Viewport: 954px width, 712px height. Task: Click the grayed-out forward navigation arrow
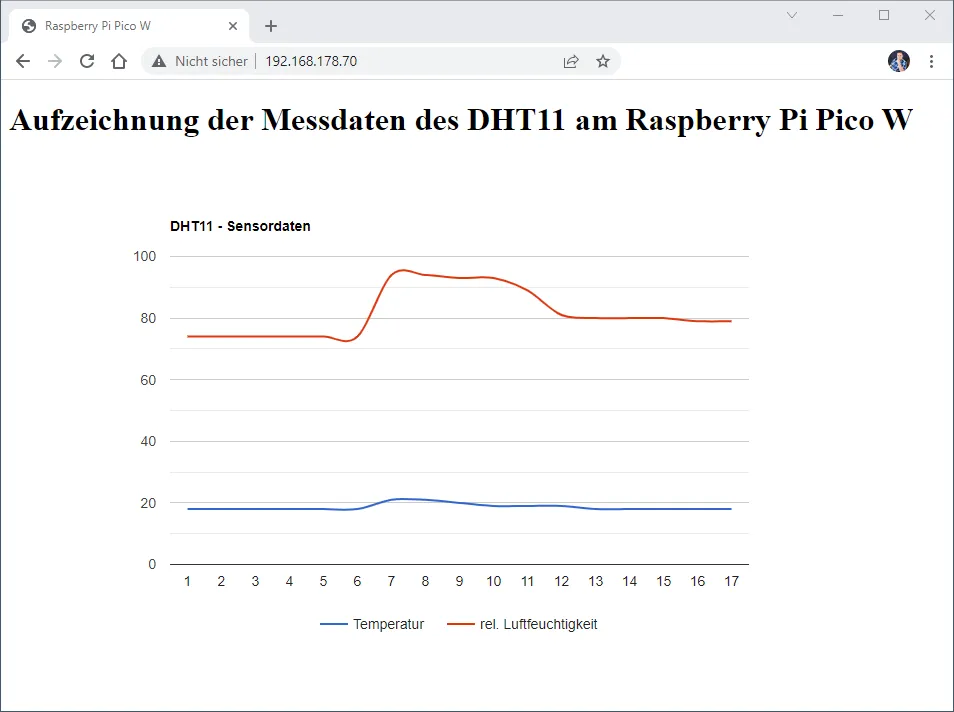54,61
